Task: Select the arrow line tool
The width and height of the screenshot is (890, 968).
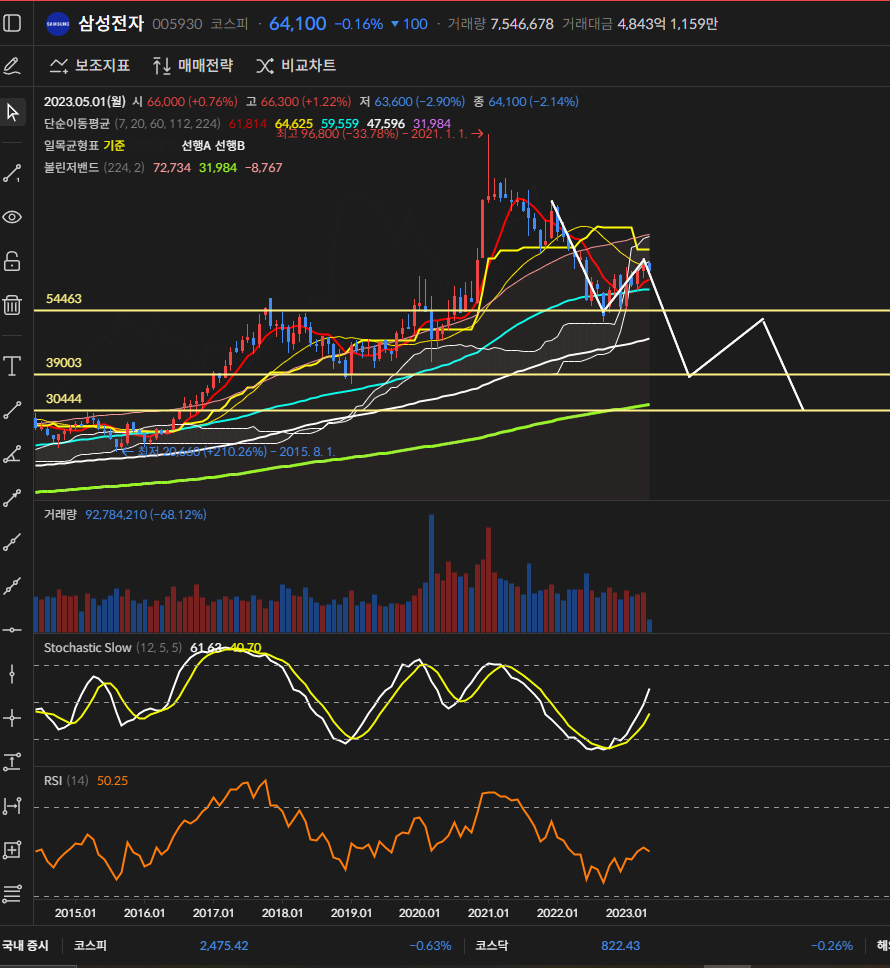Action: pos(12,498)
